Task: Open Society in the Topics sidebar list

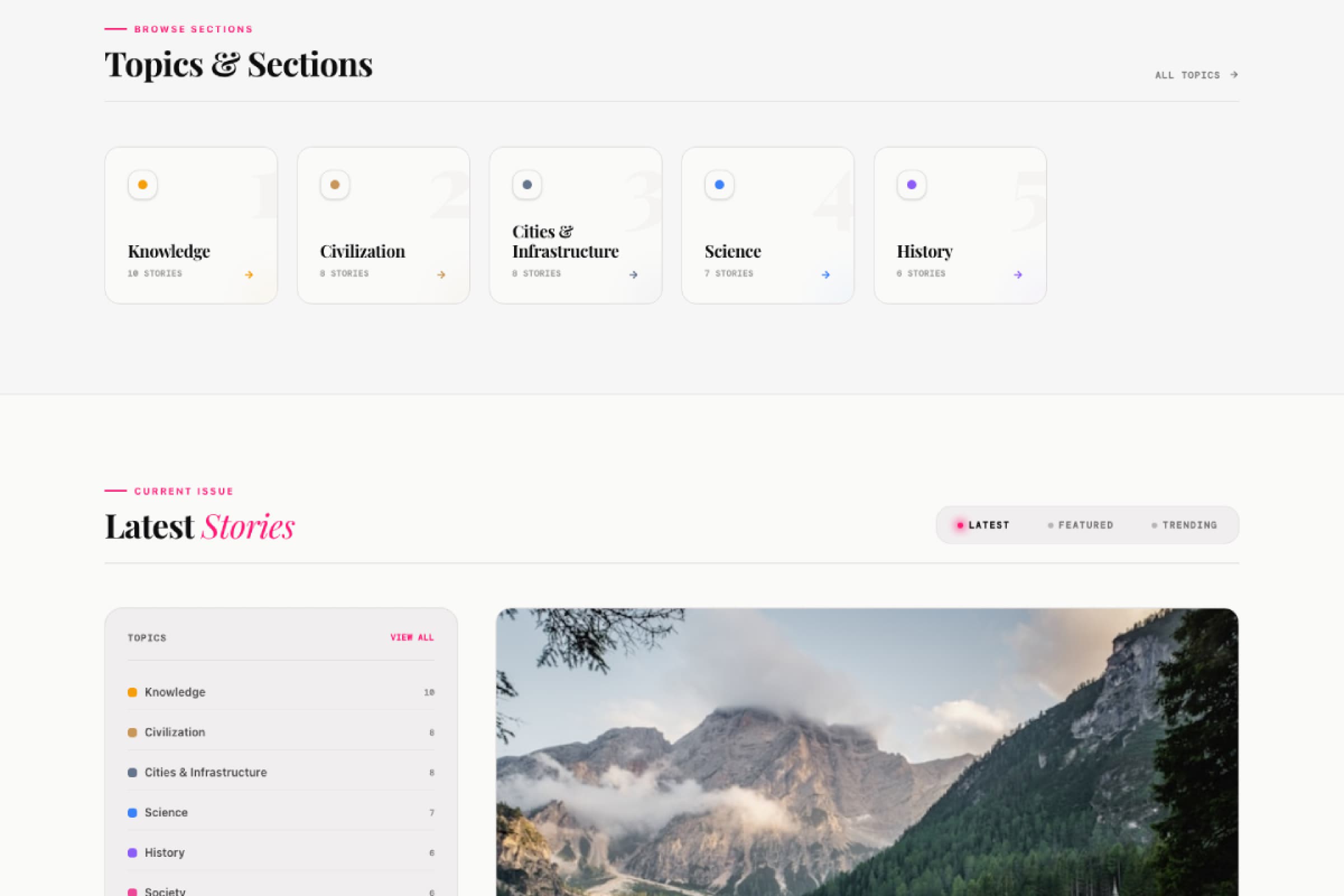Action: click(x=281, y=890)
